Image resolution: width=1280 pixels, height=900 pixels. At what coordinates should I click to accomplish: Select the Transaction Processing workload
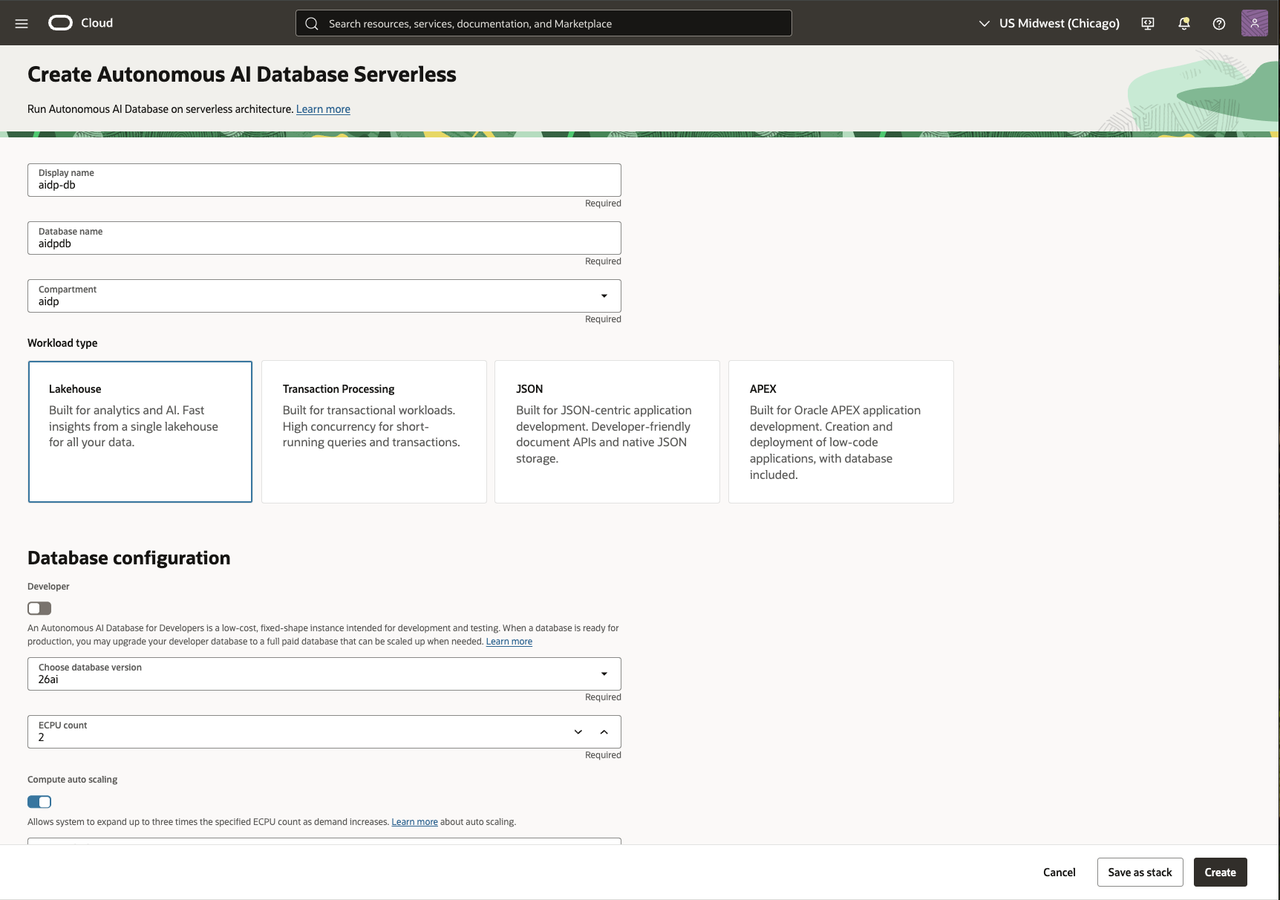374,432
